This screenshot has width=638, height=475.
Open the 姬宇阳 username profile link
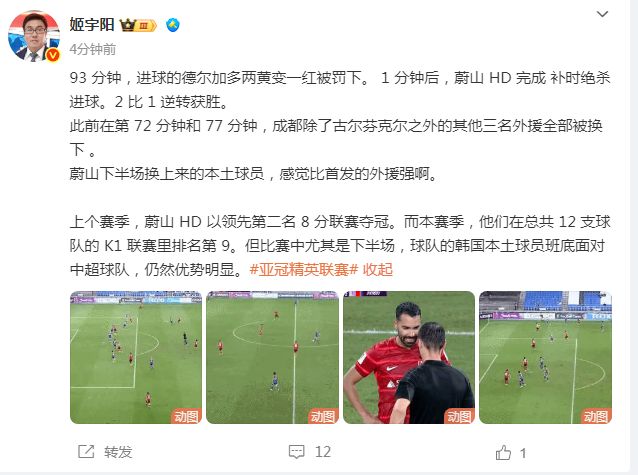(x=92, y=25)
